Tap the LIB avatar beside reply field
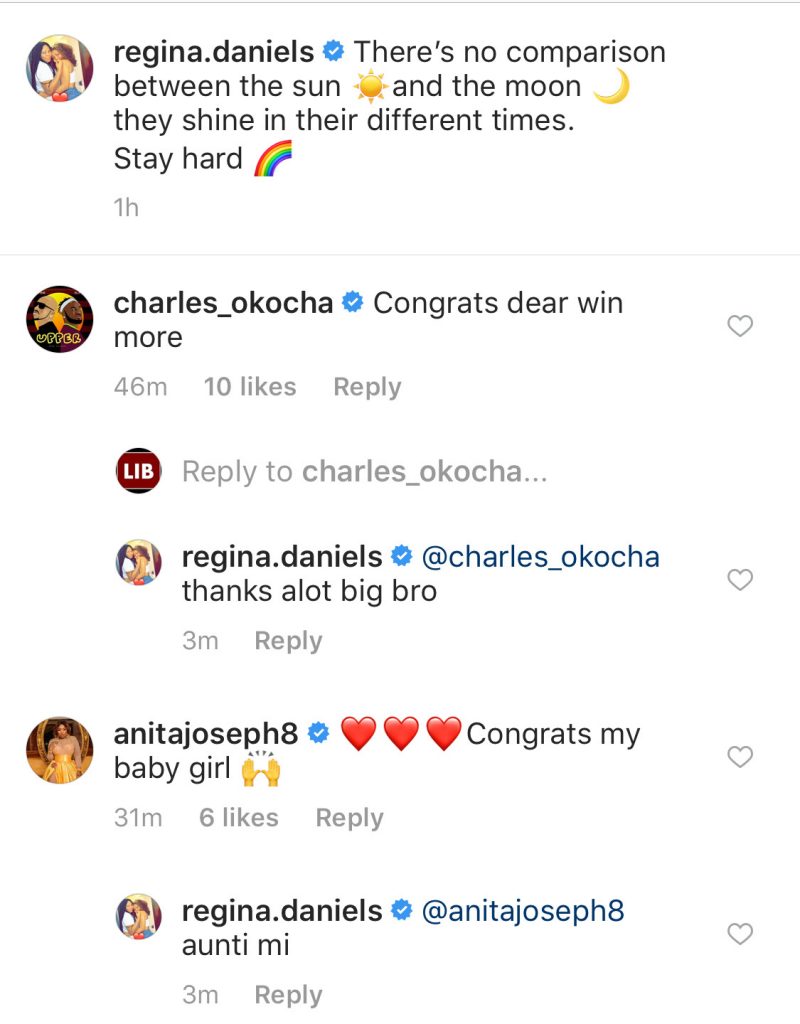The image size is (800, 1024). (x=139, y=471)
